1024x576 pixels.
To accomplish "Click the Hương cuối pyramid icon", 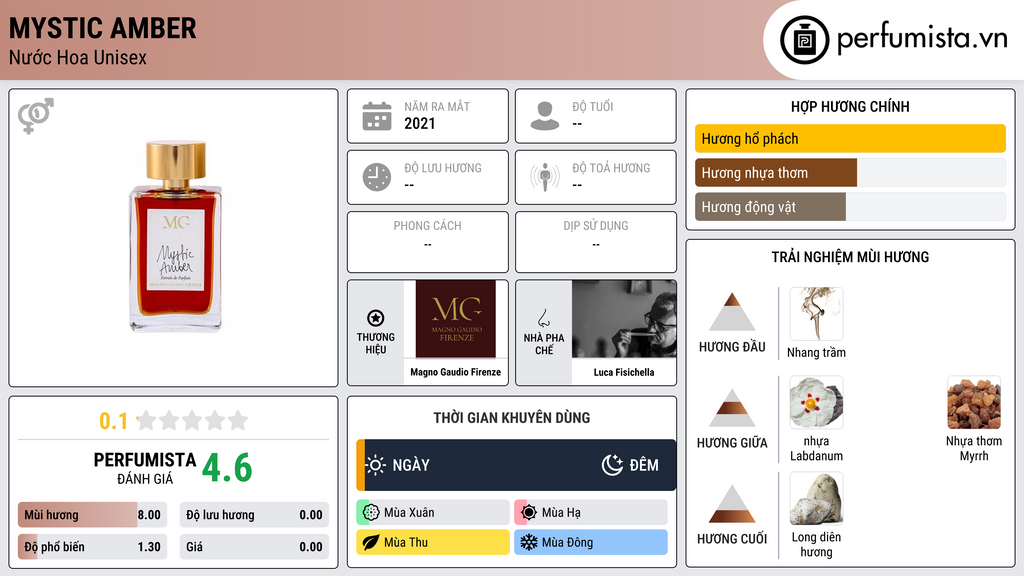I will (x=732, y=504).
